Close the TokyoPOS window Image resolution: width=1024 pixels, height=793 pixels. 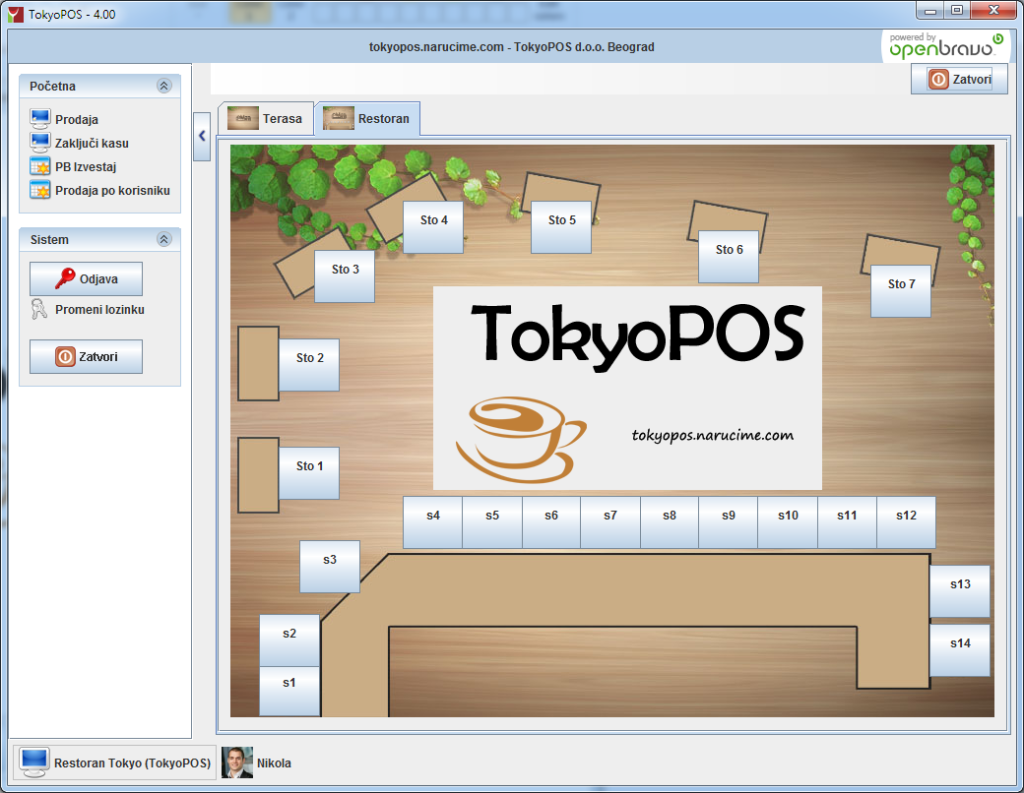(x=993, y=10)
